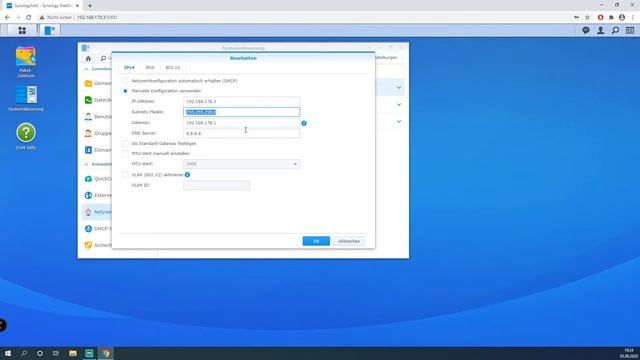Open DSM Hilfe desktop icon

click(x=26, y=136)
